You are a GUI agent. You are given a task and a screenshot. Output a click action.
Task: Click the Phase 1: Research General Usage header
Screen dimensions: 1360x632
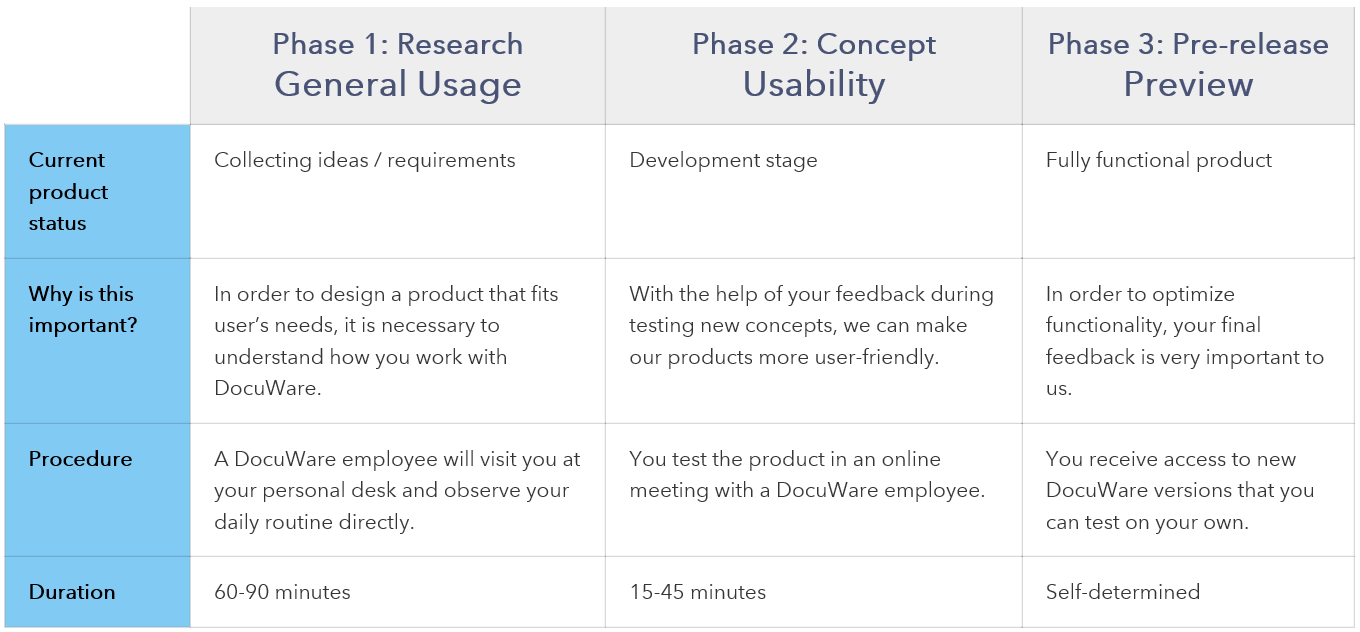tap(397, 65)
